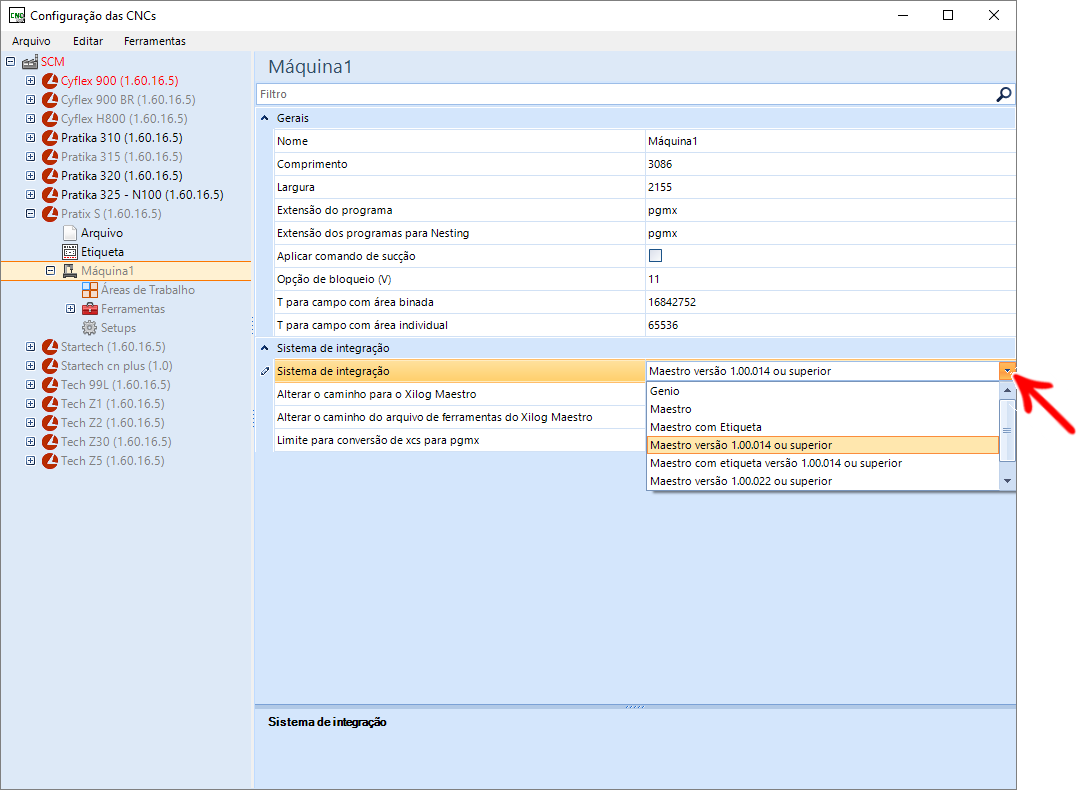Click Alterar caminho do arquivo de ferramentas row
This screenshot has width=1088, height=790.
pyautogui.click(x=459, y=417)
